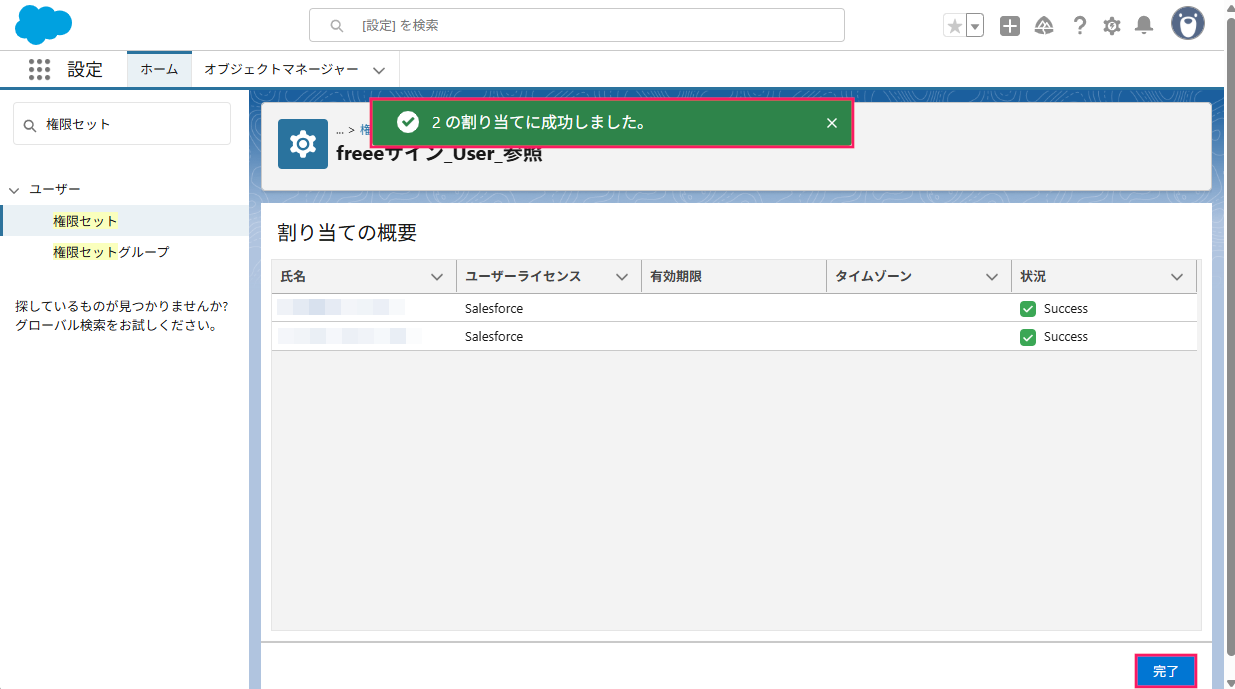1235x689 pixels.
Task: Switch to the ホーム tab
Action: [159, 69]
